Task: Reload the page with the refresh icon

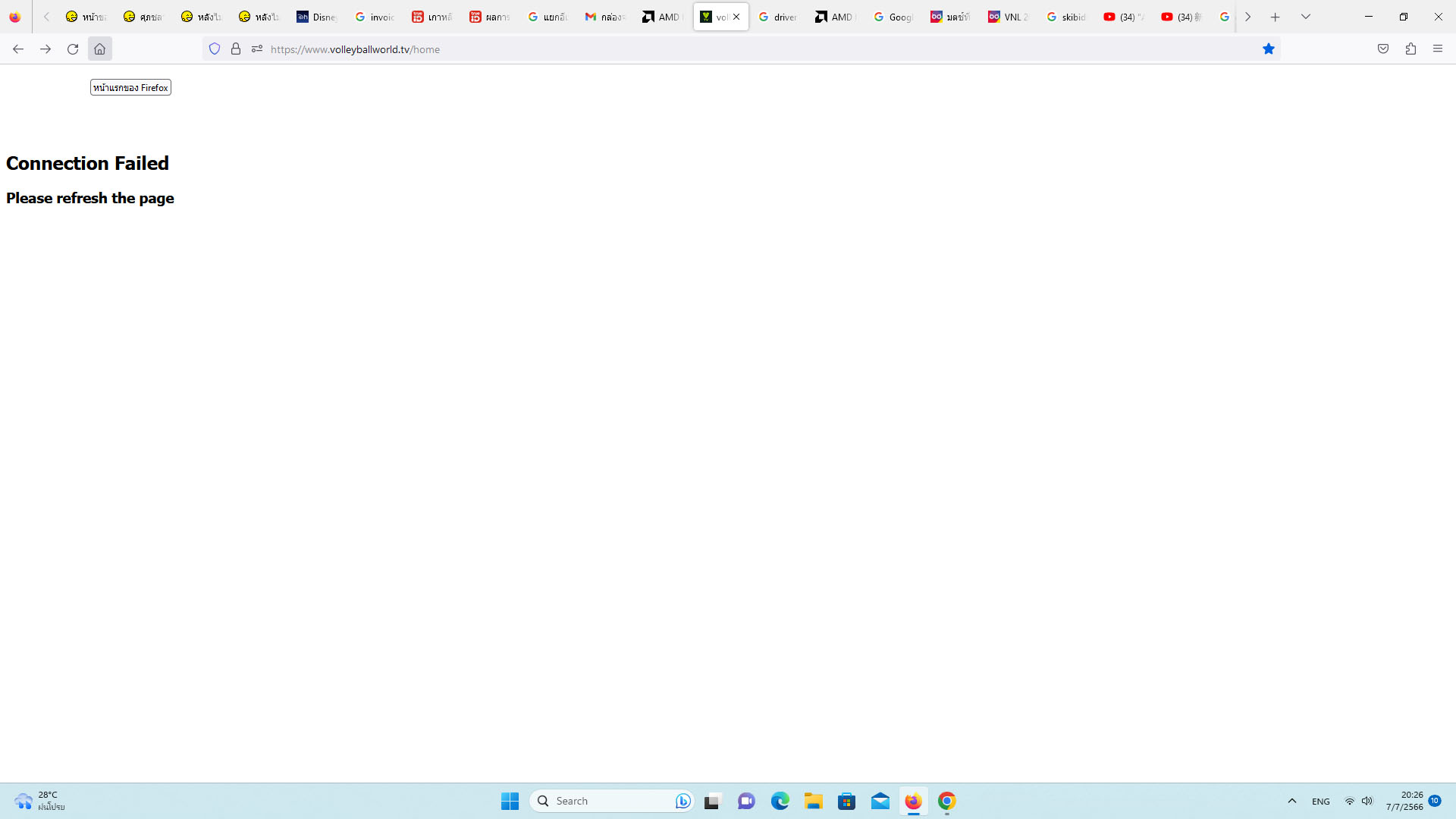Action: [73, 49]
